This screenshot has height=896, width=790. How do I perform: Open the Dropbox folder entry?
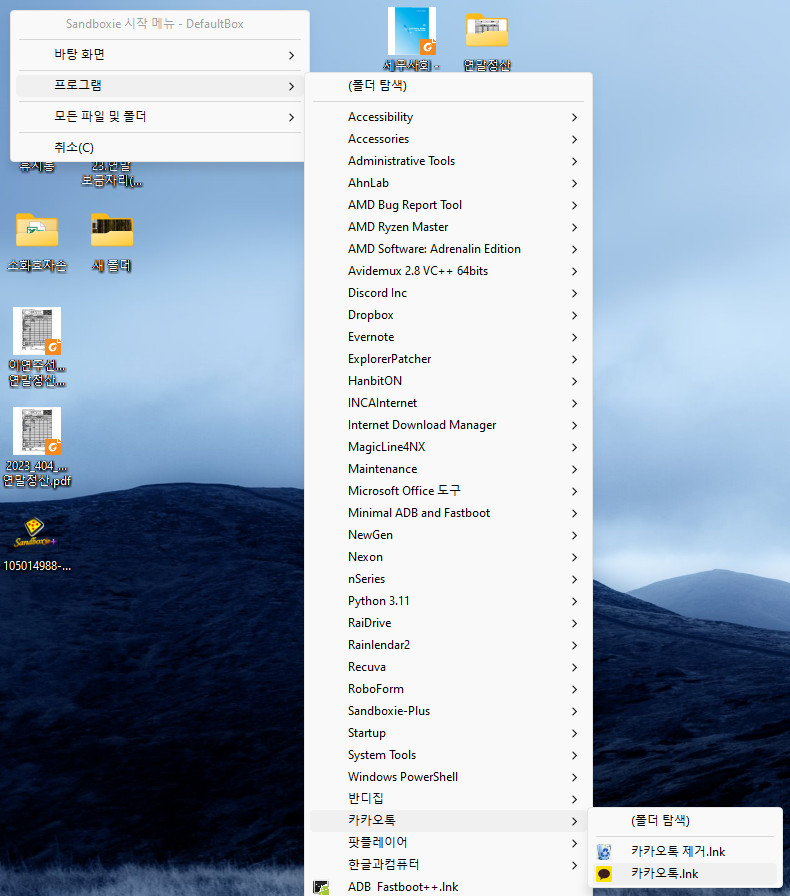[x=449, y=315]
